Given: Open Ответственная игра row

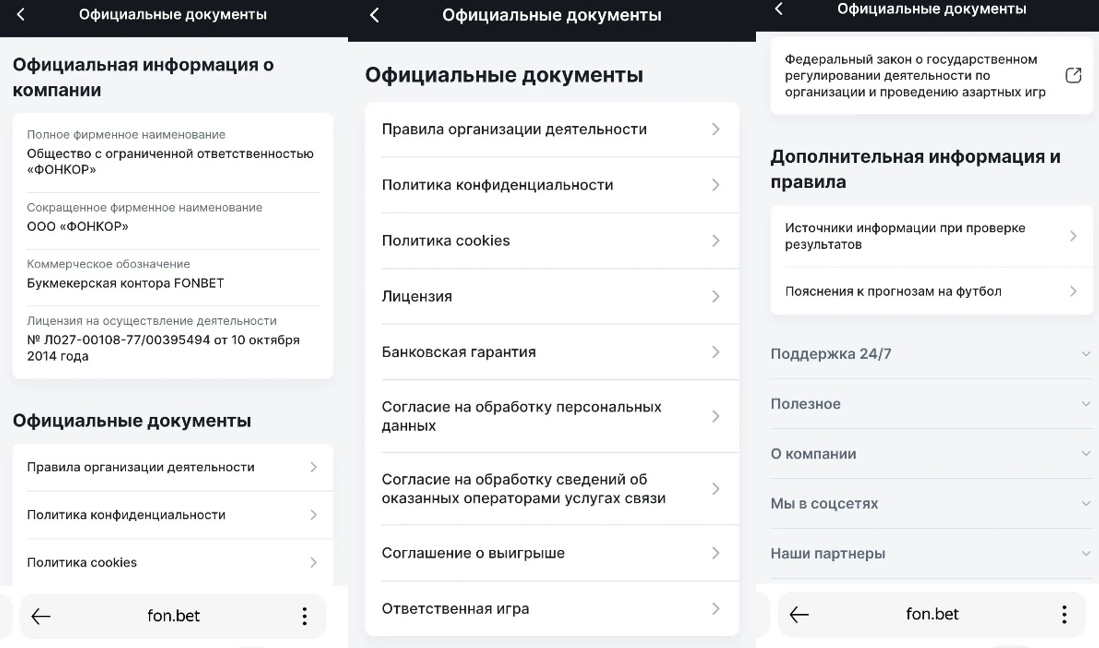Looking at the screenshot, I should pyautogui.click(x=552, y=609).
